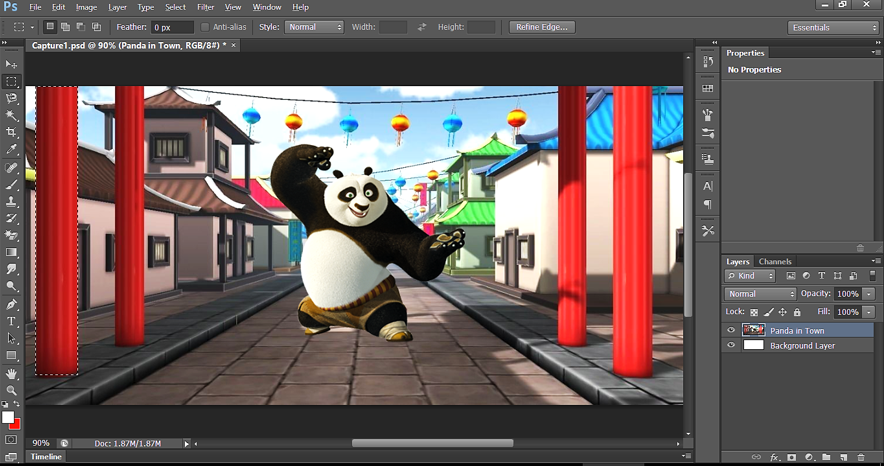Select the Move tool
Screen dimensions: 885x466
(11, 64)
